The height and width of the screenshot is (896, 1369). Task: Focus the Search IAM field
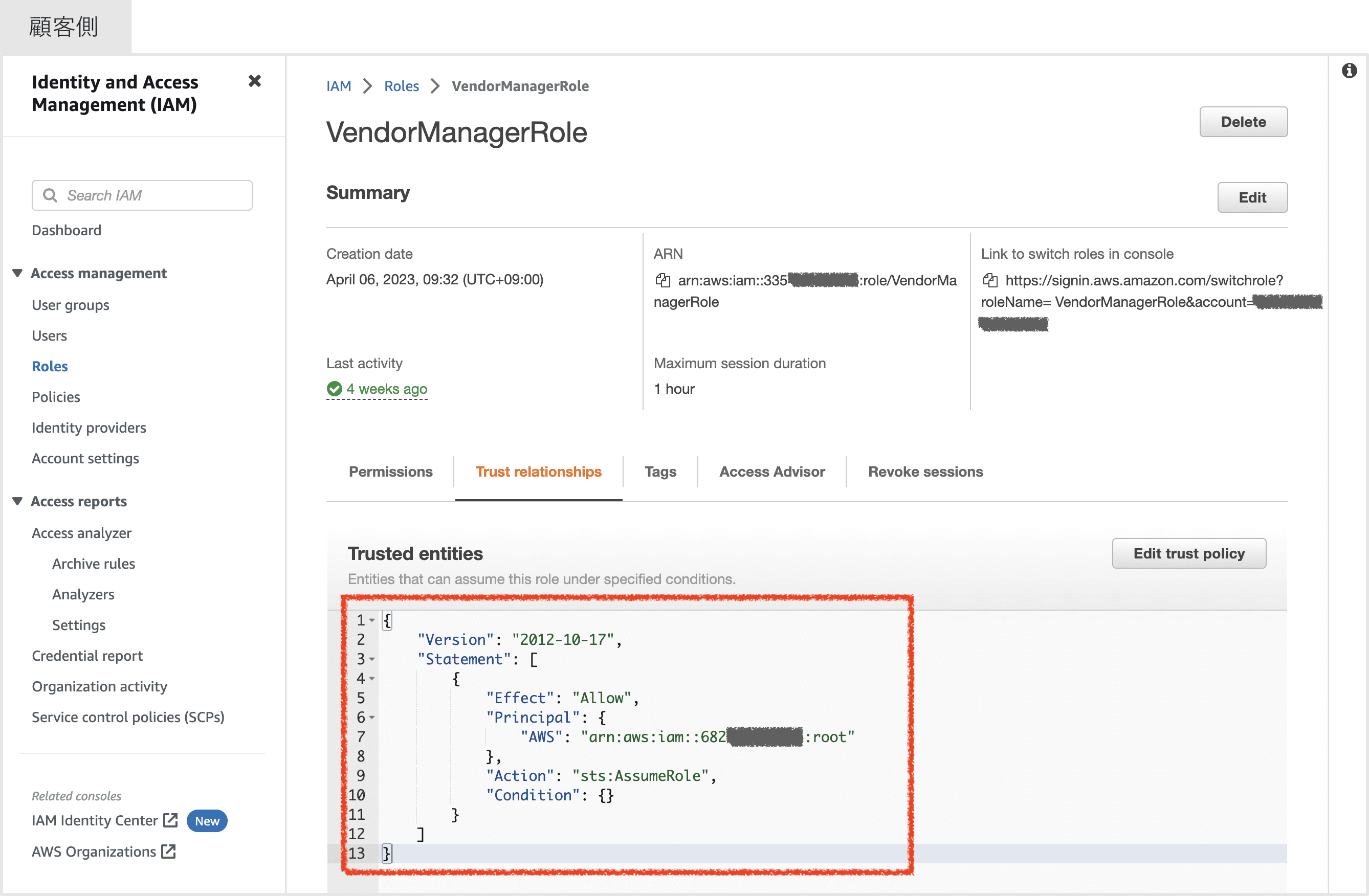pyautogui.click(x=142, y=195)
